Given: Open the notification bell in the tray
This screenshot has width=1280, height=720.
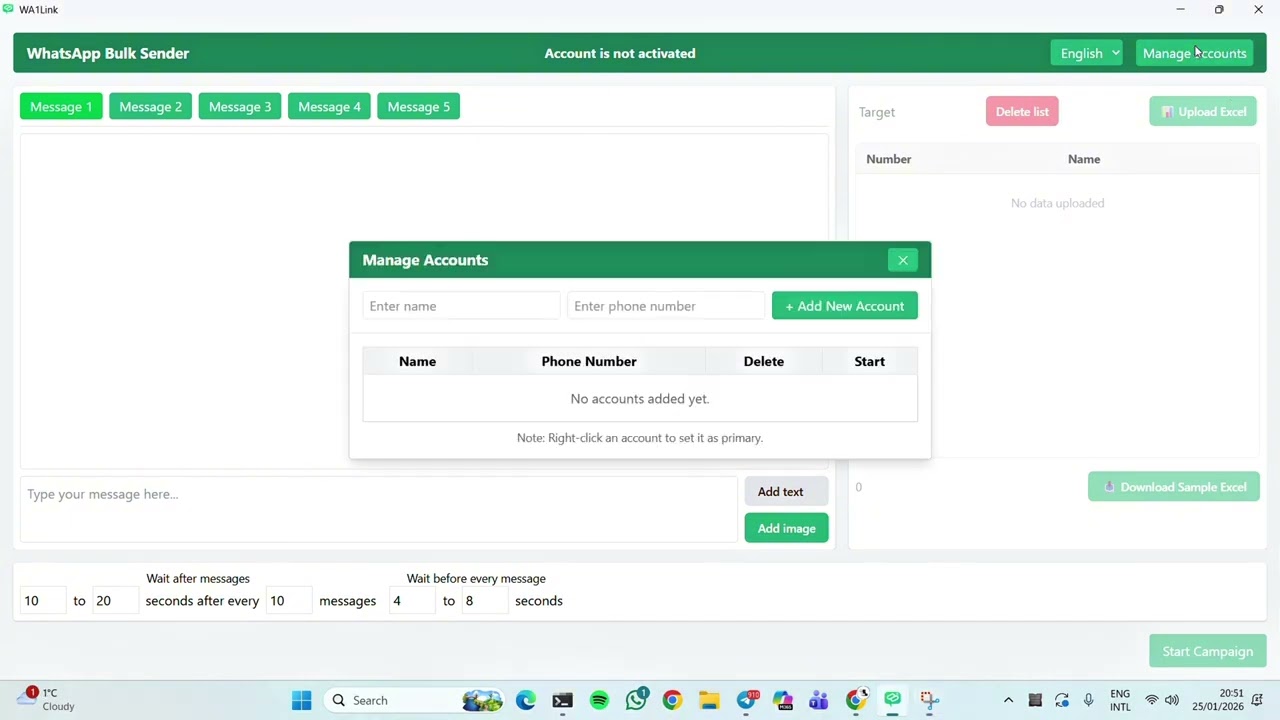Looking at the screenshot, I should 1259,700.
